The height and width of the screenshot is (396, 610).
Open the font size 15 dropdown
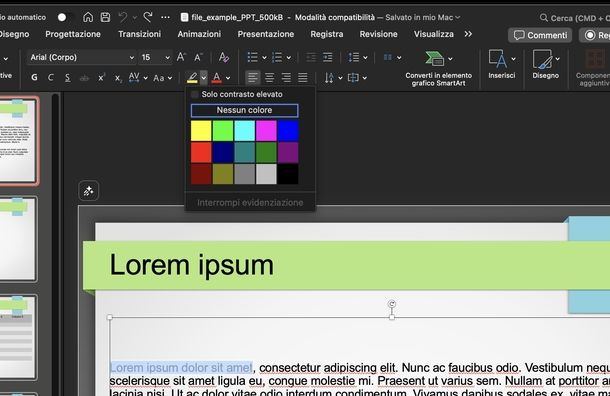point(167,58)
